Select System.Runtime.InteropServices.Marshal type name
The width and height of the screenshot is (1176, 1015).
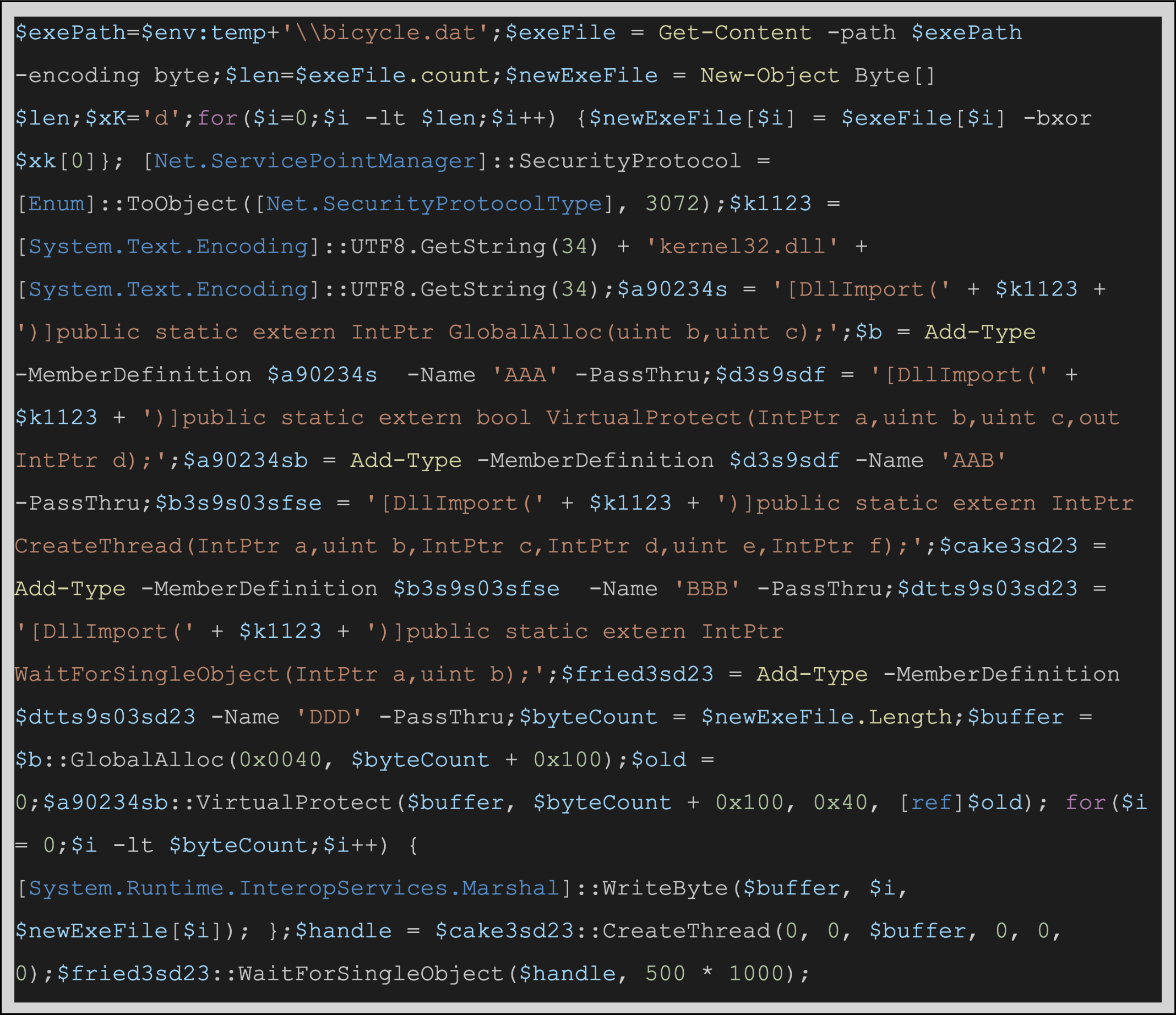[x=294, y=888]
